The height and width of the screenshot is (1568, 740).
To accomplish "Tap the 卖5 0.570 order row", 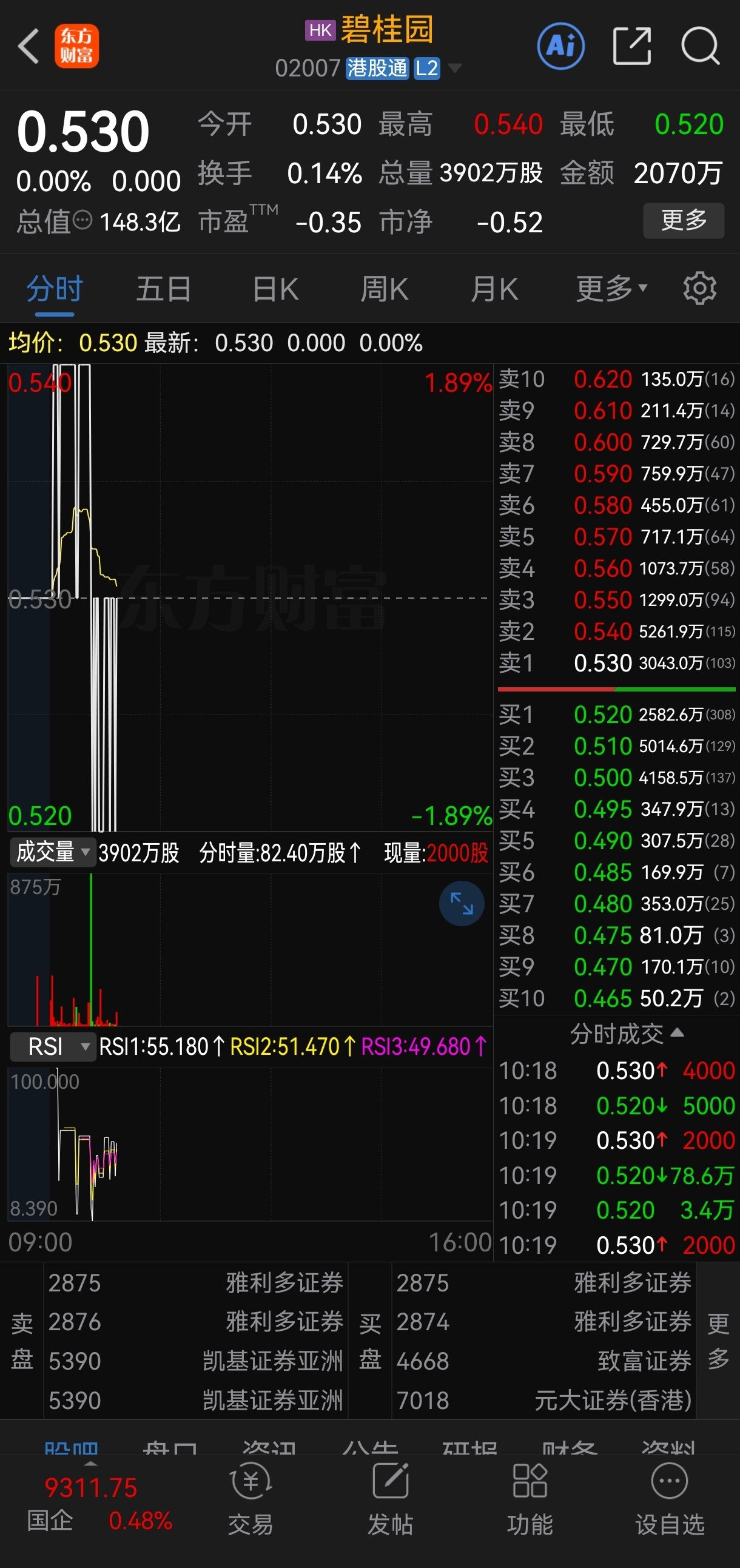I will (616, 537).
